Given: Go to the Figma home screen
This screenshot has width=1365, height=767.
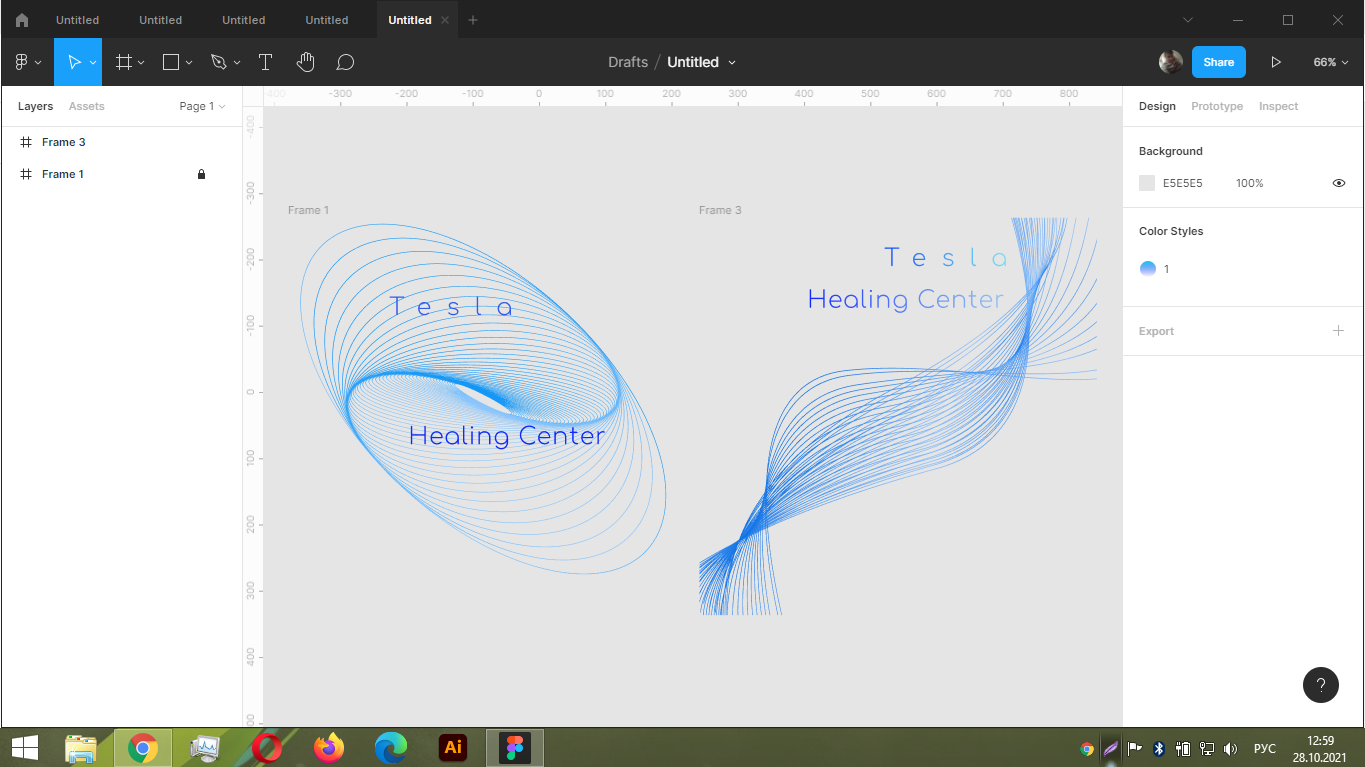Looking at the screenshot, I should tap(22, 20).
